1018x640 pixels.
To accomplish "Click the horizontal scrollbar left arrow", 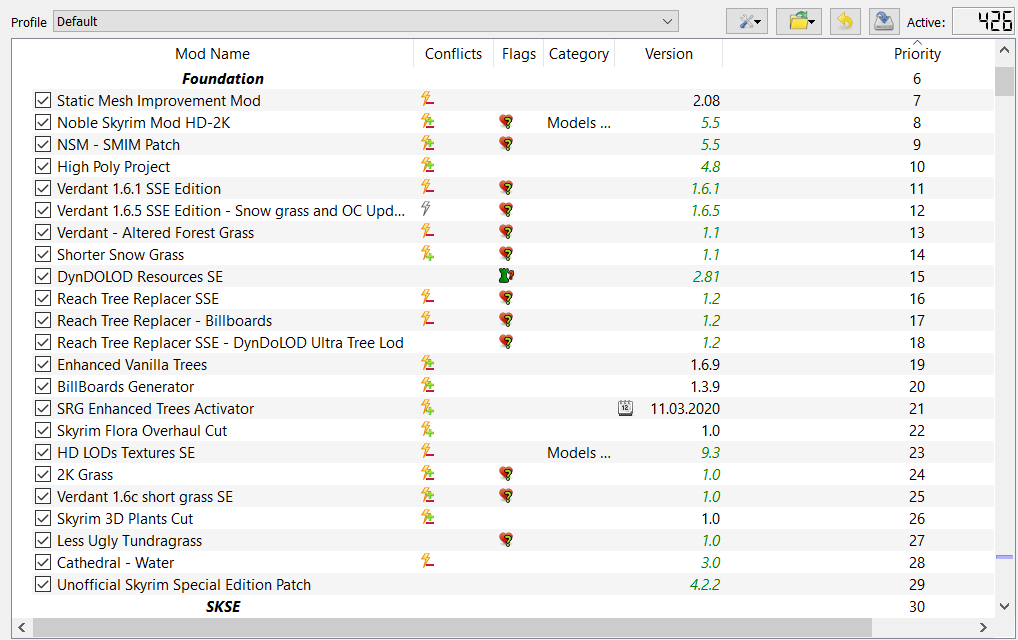I will click(21, 628).
